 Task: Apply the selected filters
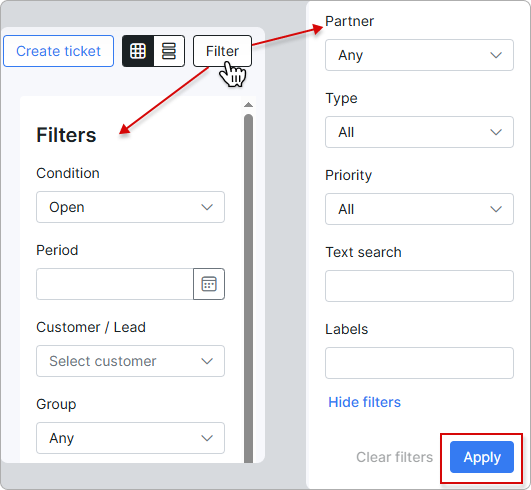482,457
